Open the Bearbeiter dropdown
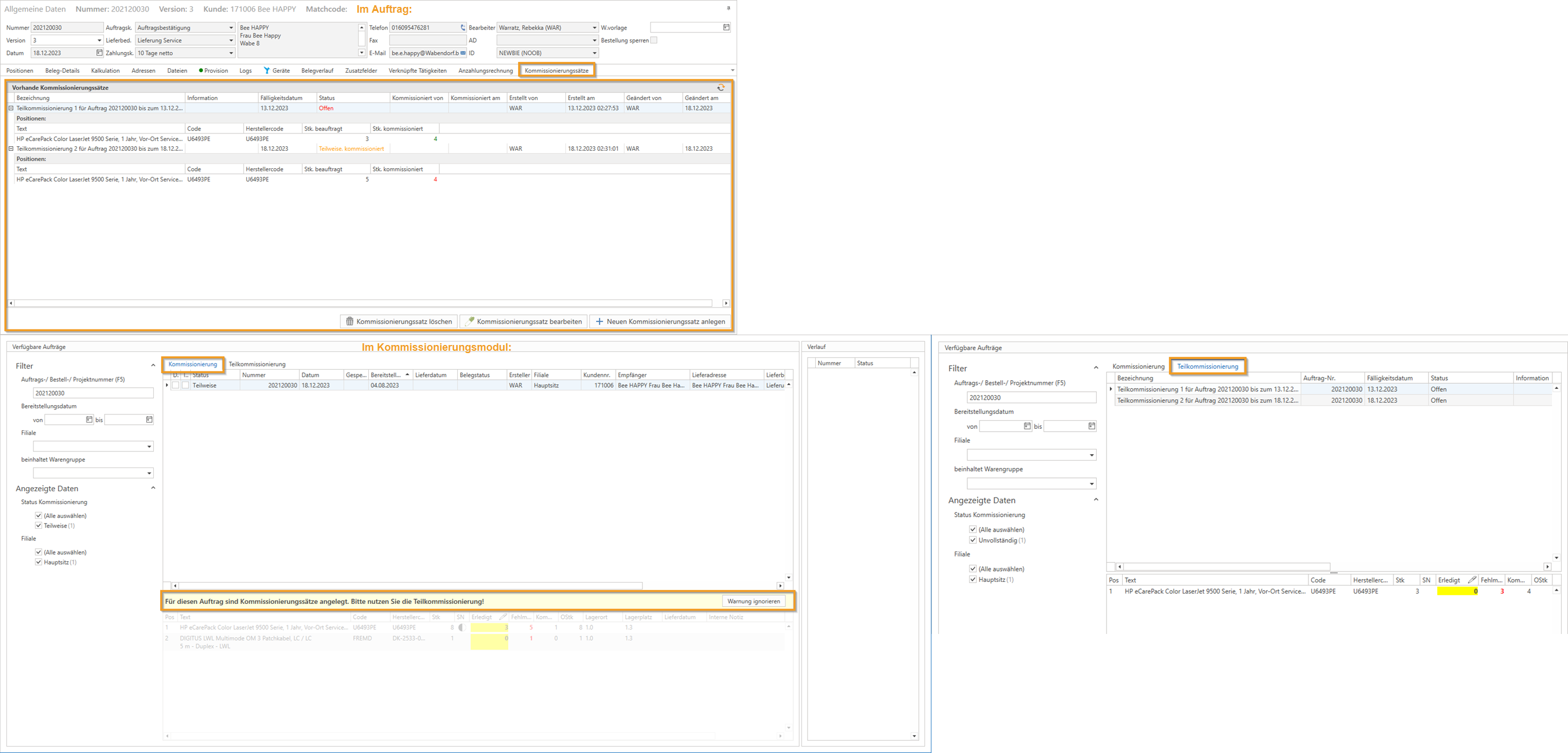1568x753 pixels. coord(594,28)
